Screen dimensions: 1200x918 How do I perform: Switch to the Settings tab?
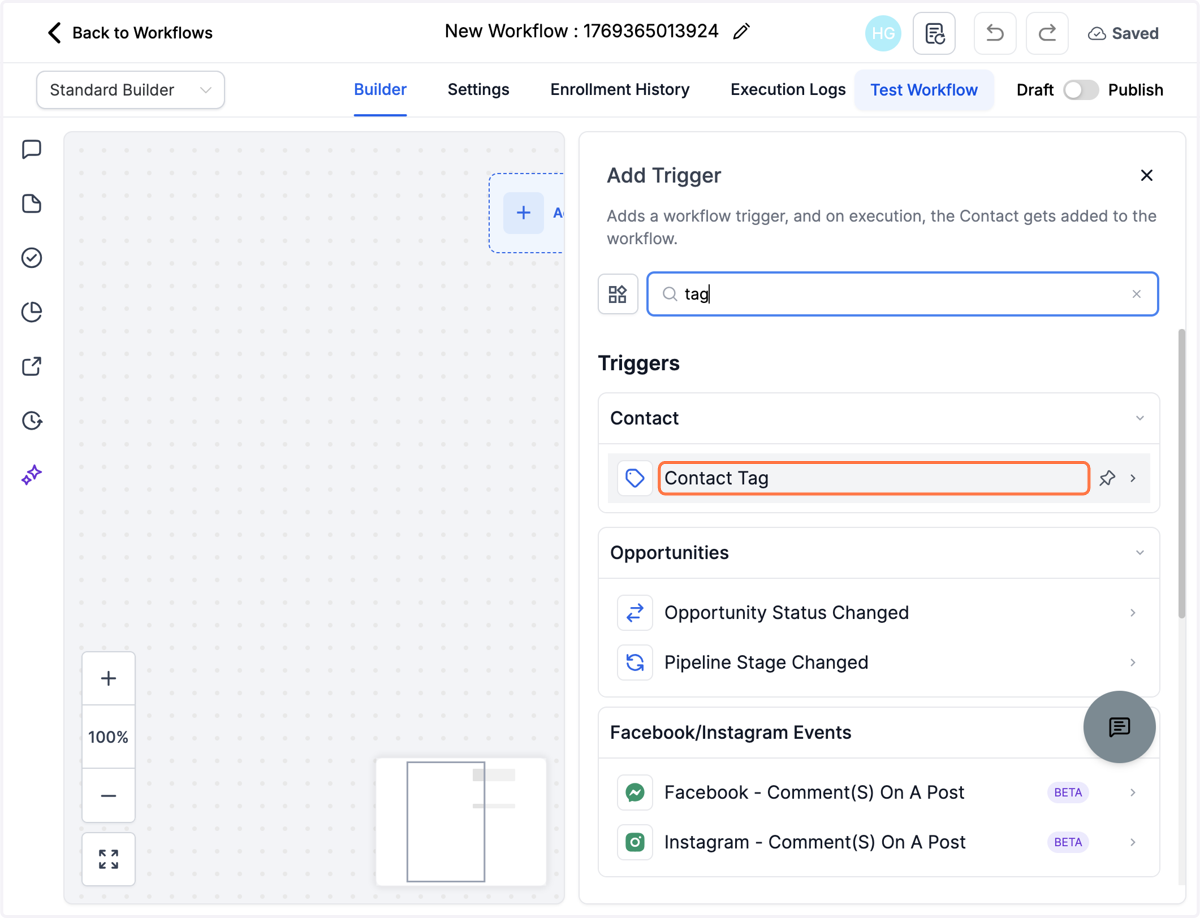[478, 90]
